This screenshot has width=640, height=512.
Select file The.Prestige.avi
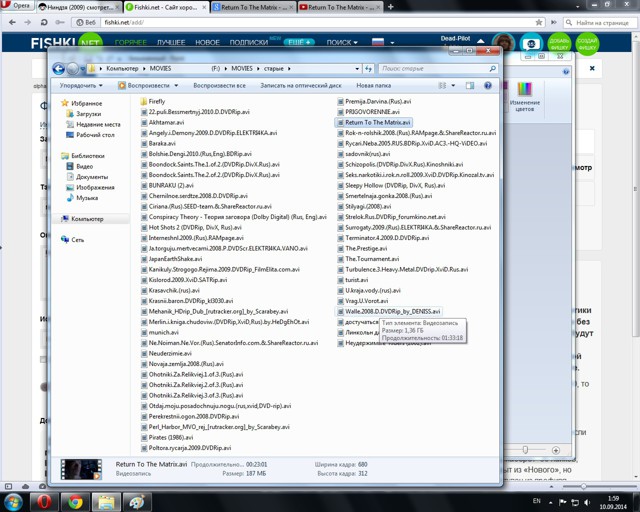click(x=362, y=248)
